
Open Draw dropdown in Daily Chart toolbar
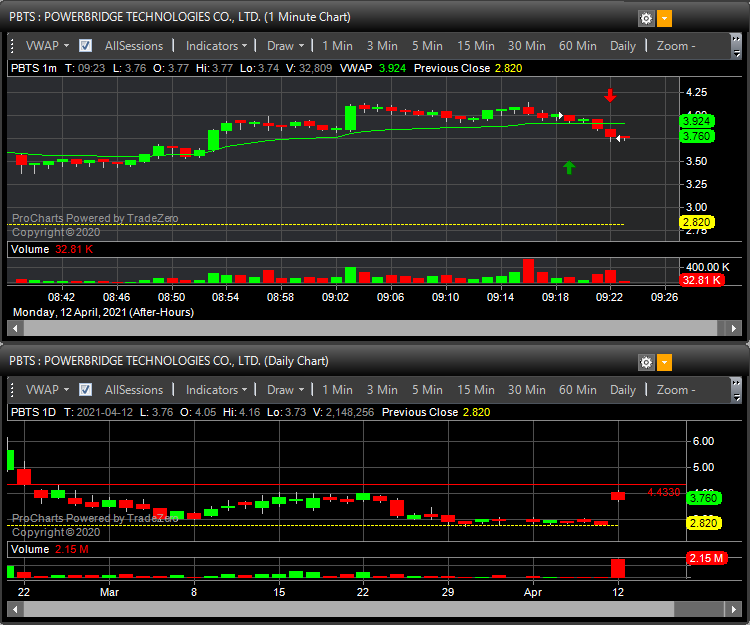(x=286, y=390)
